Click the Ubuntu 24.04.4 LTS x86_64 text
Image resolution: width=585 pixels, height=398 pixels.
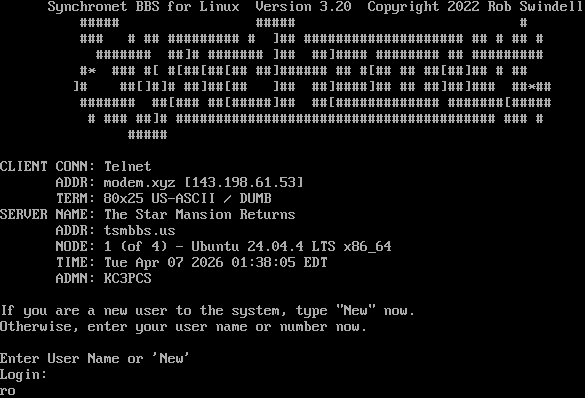[x=291, y=246]
